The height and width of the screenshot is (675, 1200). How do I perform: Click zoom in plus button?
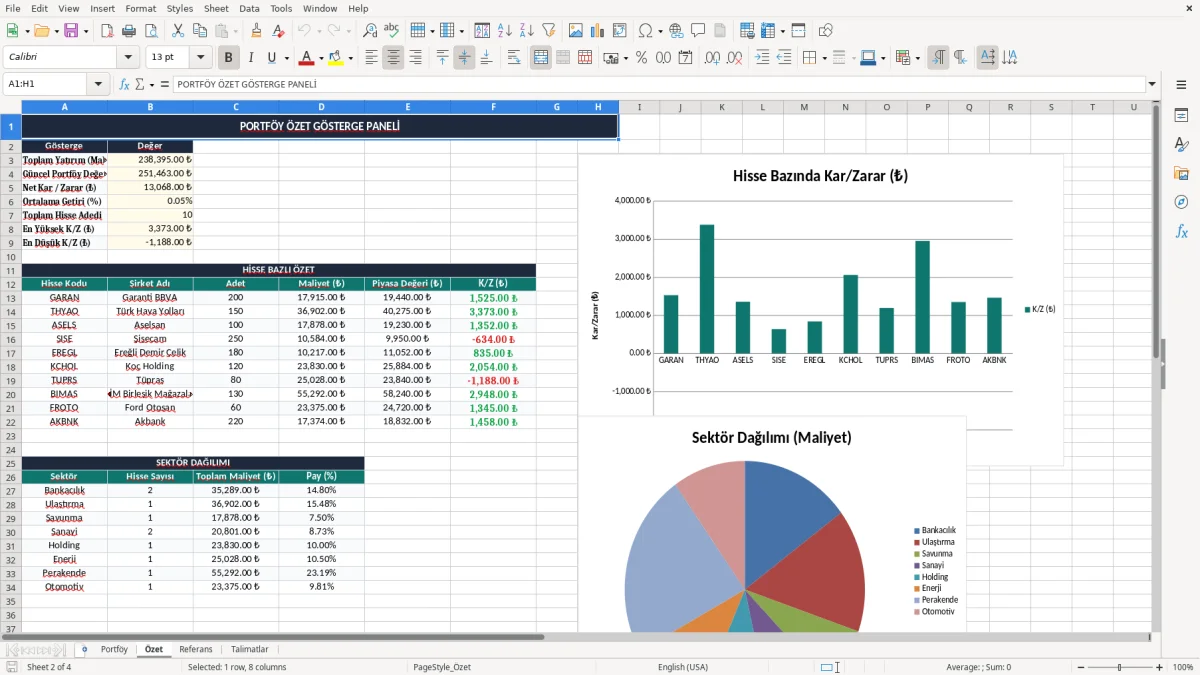click(x=1159, y=667)
